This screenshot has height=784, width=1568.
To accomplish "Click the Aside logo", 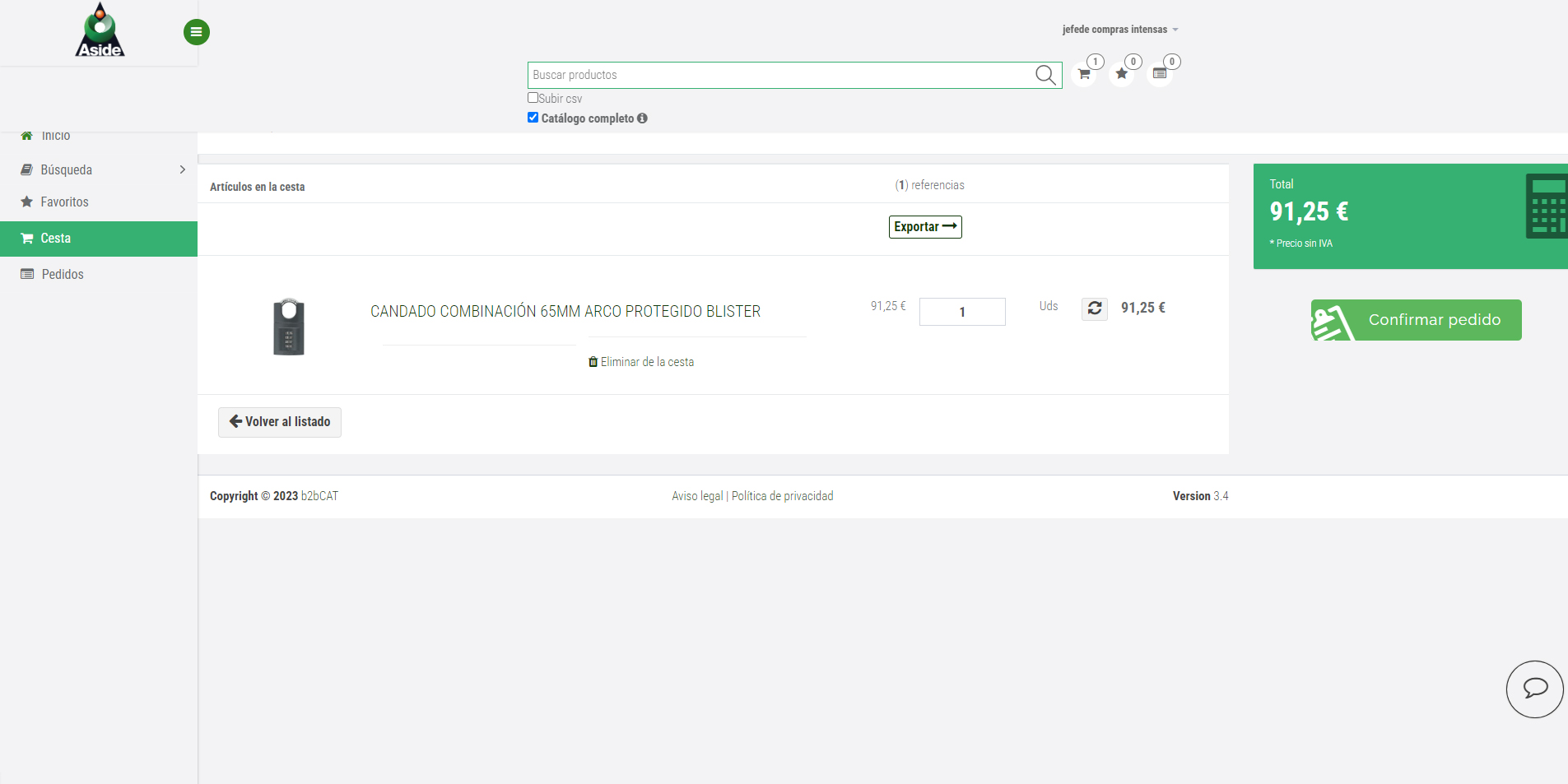I will 100,31.
